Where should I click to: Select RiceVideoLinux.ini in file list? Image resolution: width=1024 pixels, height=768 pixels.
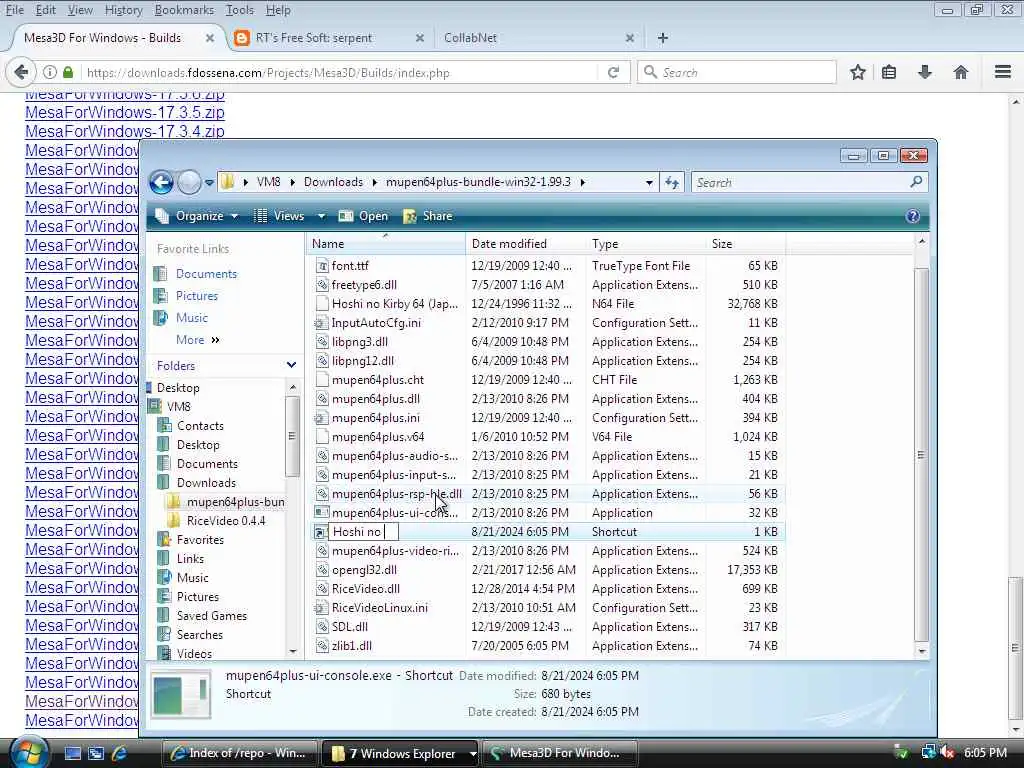pos(379,608)
